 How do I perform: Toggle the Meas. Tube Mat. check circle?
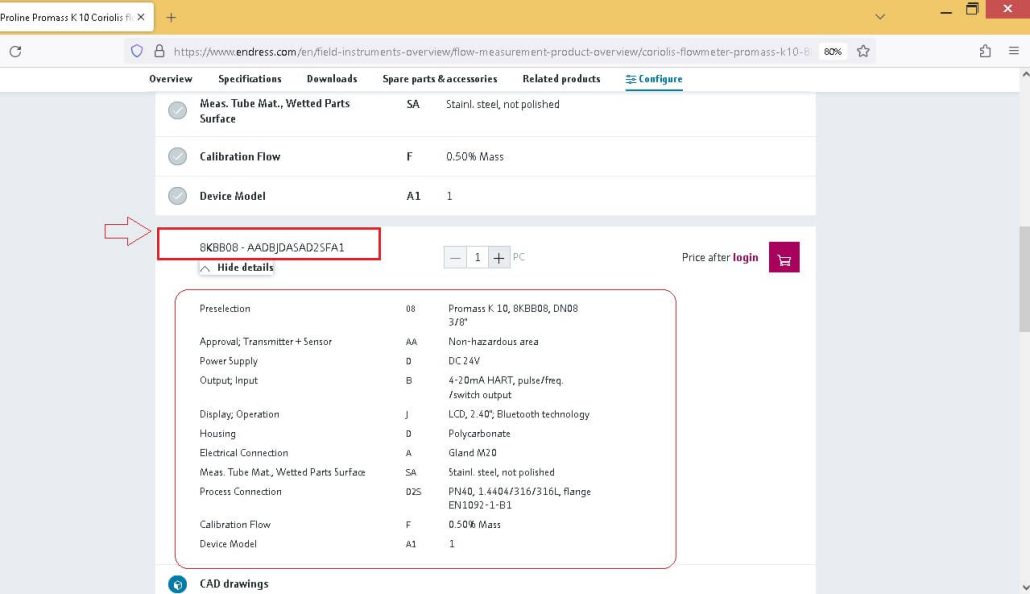pos(177,110)
